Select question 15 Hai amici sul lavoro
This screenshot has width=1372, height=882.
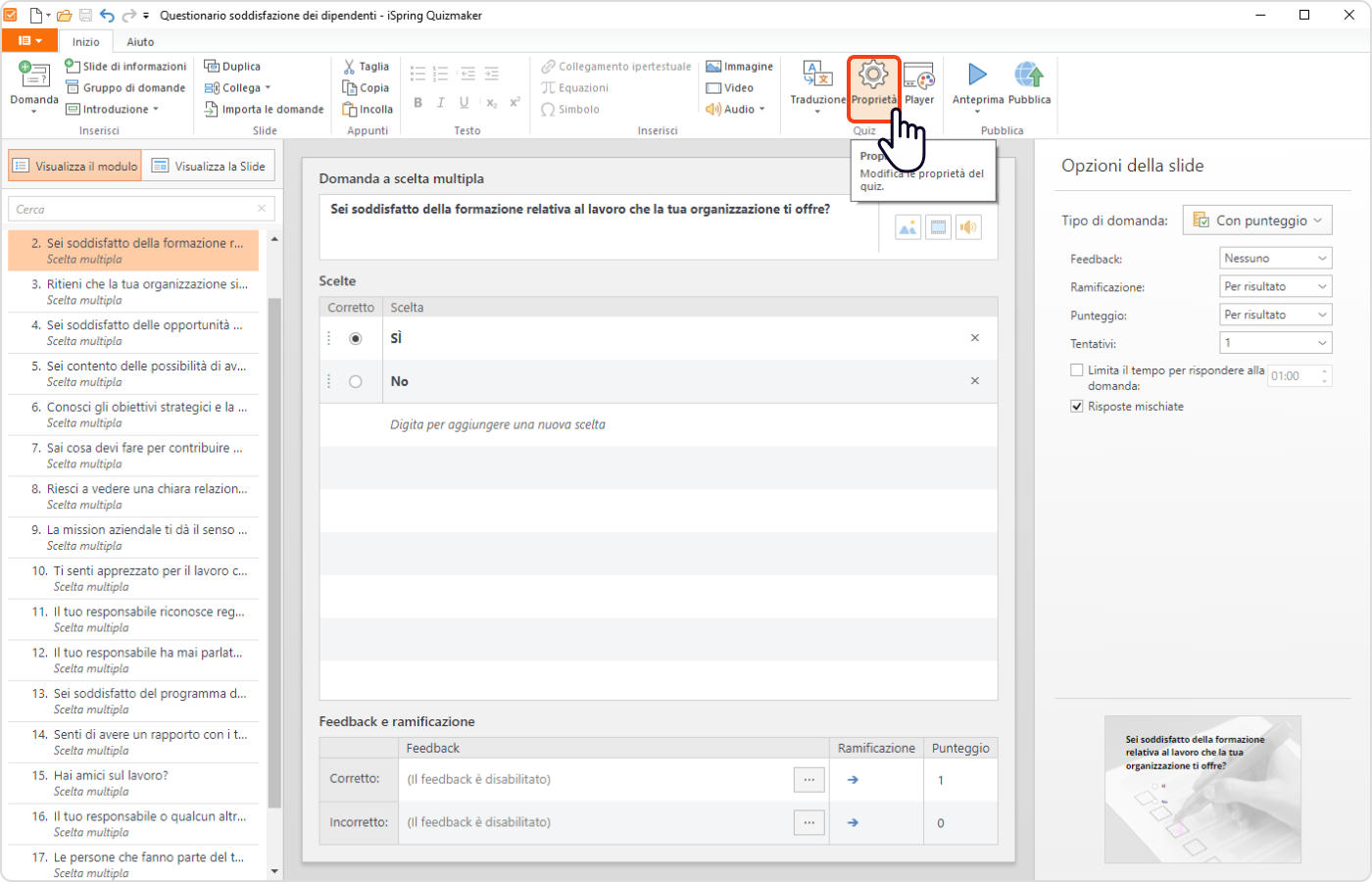click(x=133, y=783)
